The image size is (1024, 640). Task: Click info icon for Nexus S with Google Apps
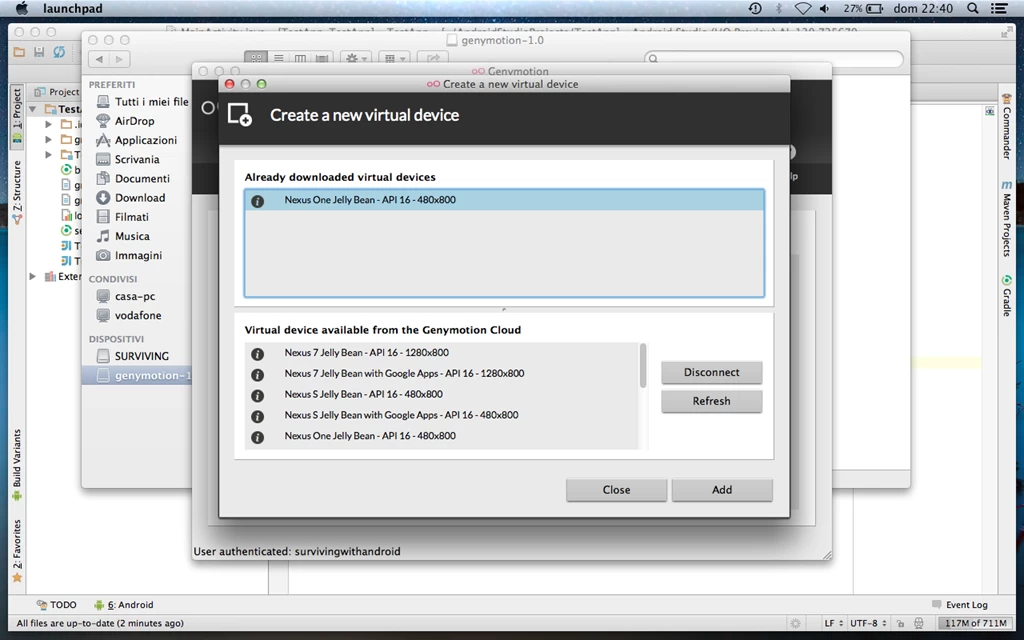tap(257, 417)
